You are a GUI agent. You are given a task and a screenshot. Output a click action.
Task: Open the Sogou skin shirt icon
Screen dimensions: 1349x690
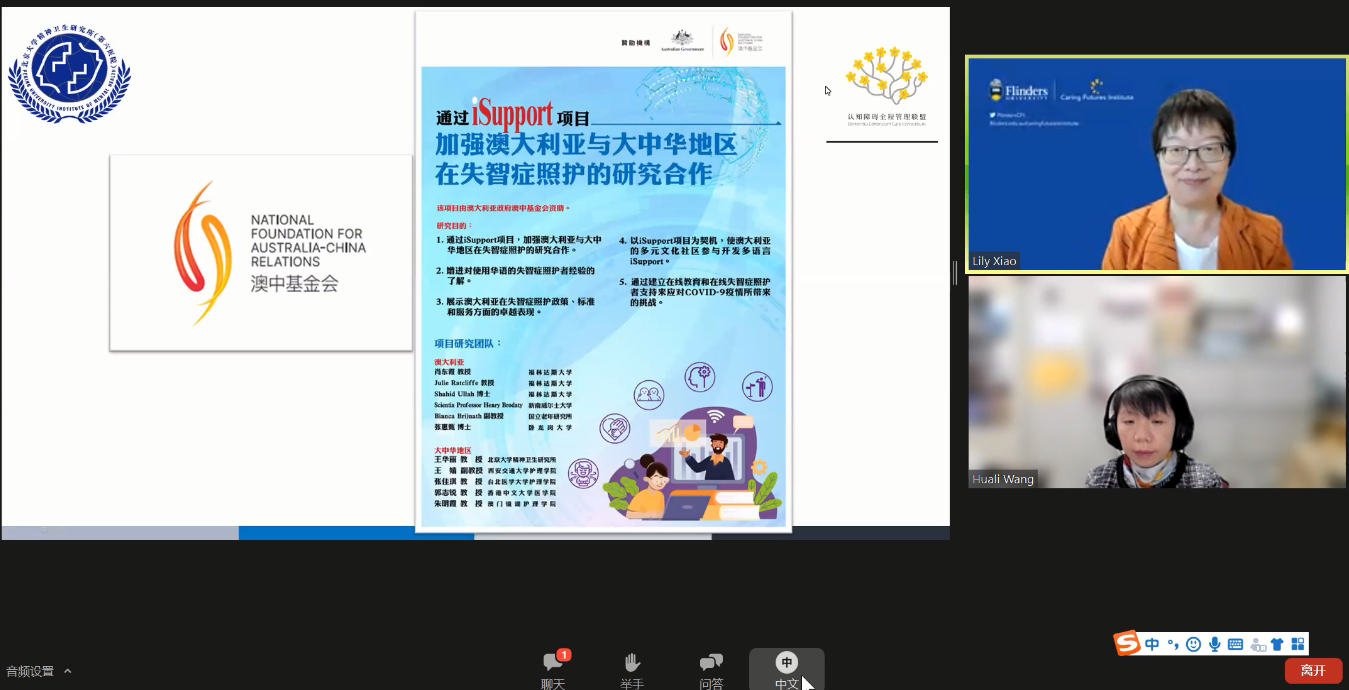pos(1277,644)
